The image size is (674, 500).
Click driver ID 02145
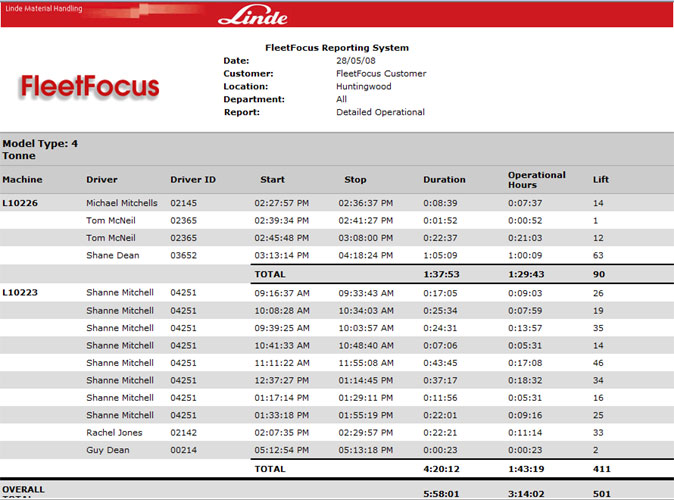tap(184, 203)
